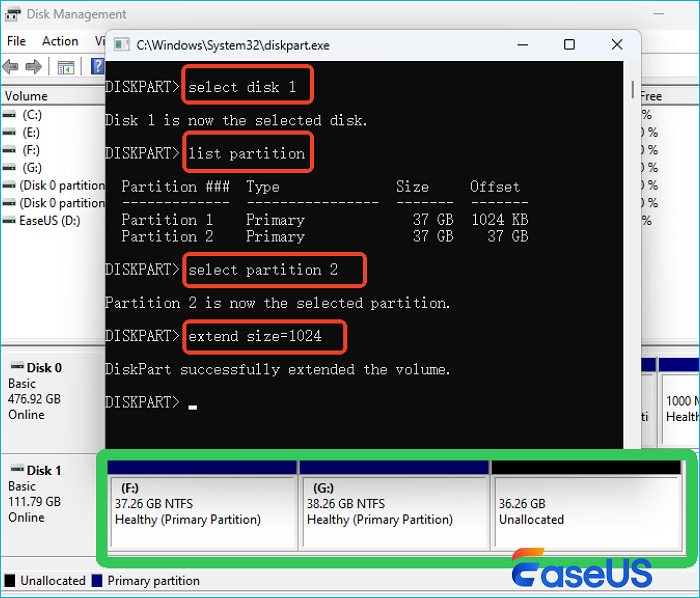Click 'Partition 2' row in diskpart output
This screenshot has width=700, height=598.
(x=325, y=236)
